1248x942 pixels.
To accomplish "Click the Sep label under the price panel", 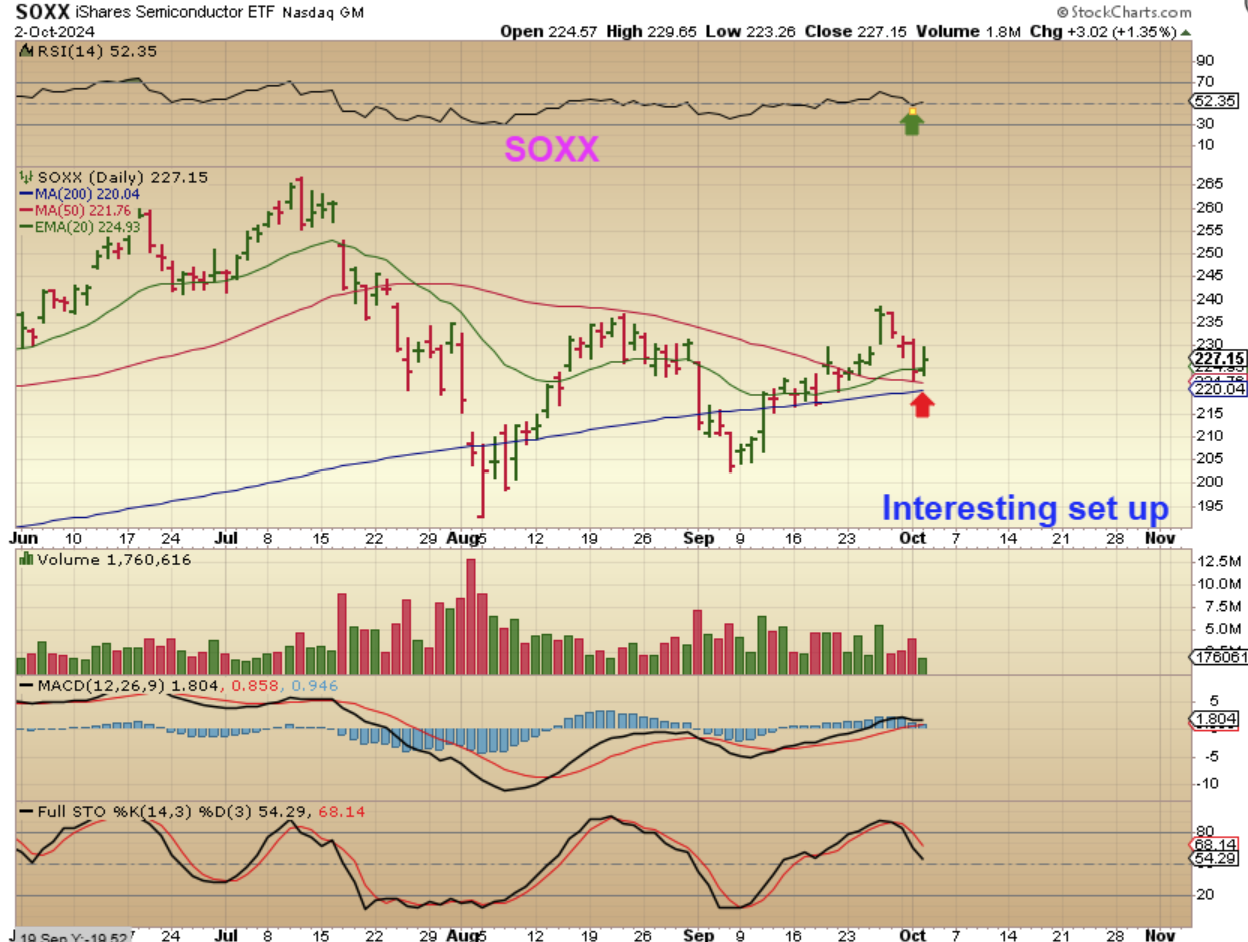I will [x=701, y=538].
